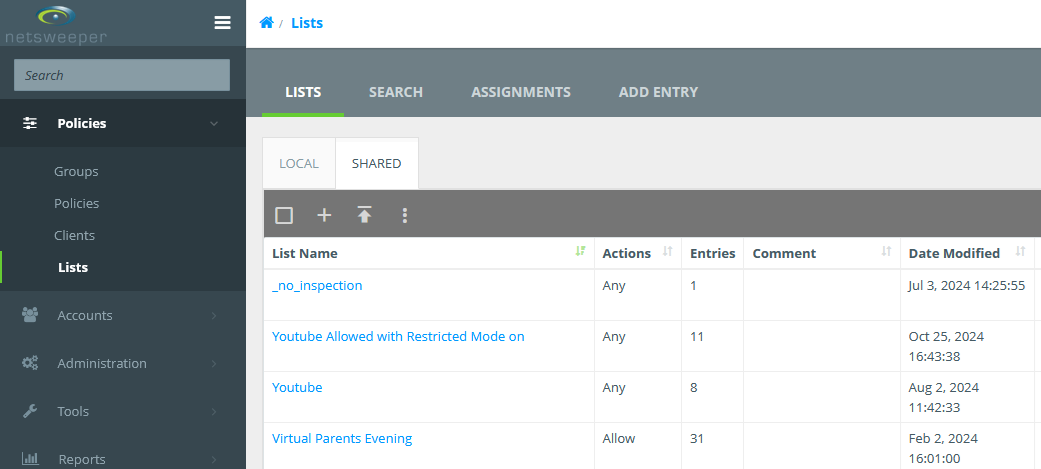
Task: Open the ADD ENTRY tab
Action: coord(658,92)
